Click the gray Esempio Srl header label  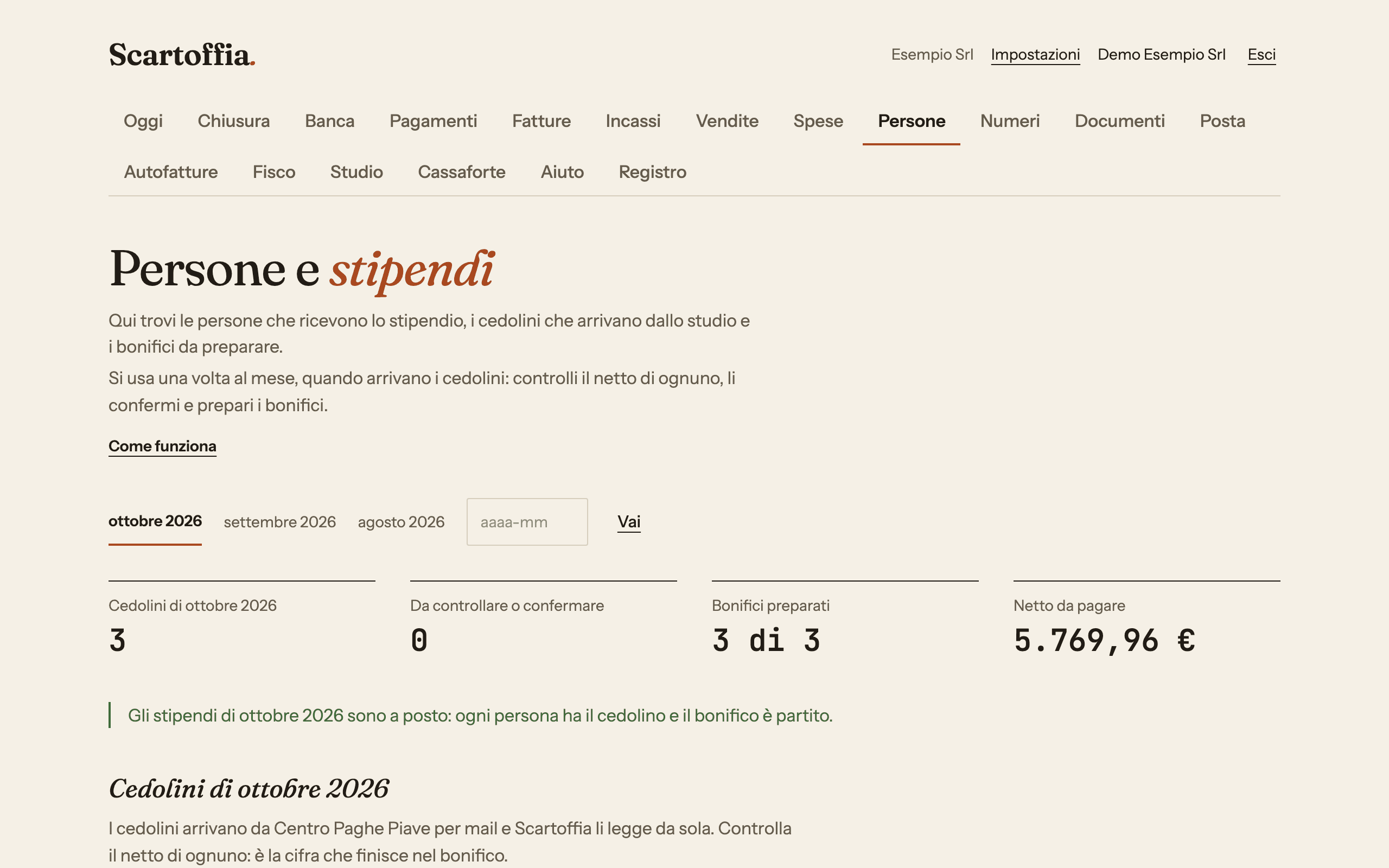pos(932,55)
